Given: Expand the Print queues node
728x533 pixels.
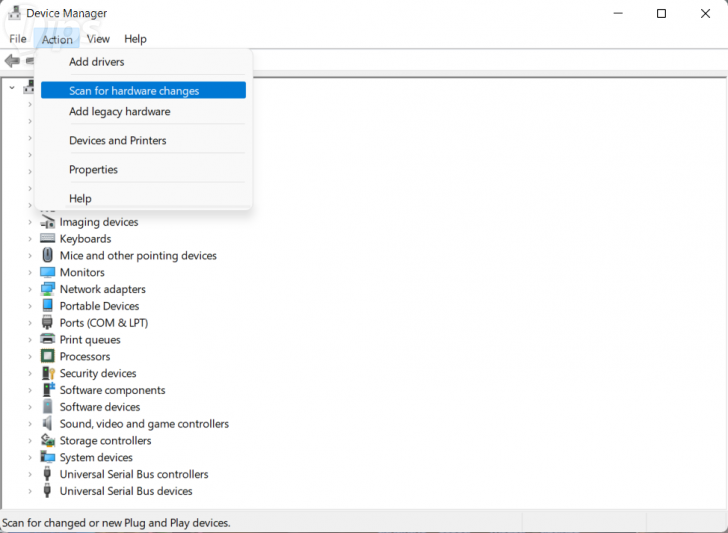Looking at the screenshot, I should 30,340.
